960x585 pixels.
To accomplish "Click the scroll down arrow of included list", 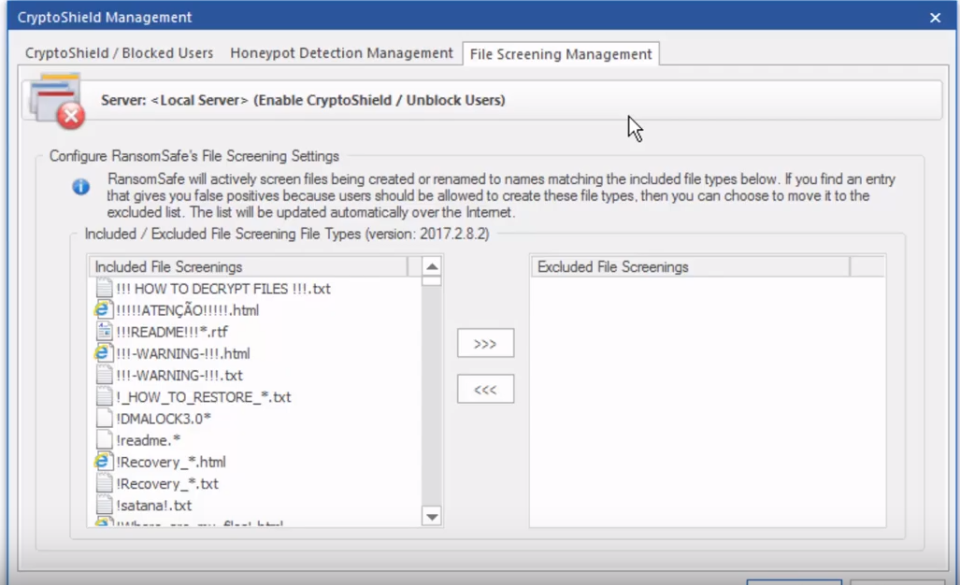I will tap(432, 516).
